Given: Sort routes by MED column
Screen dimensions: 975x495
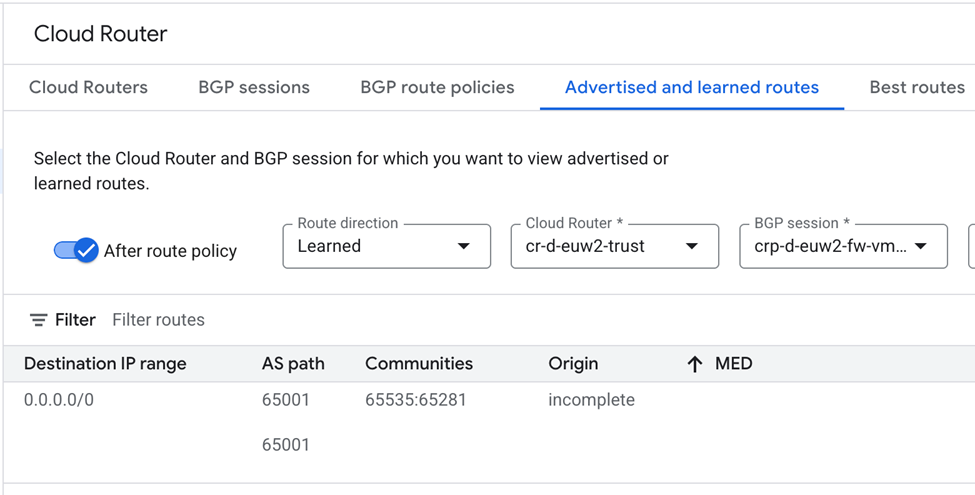Looking at the screenshot, I should tap(733, 364).
